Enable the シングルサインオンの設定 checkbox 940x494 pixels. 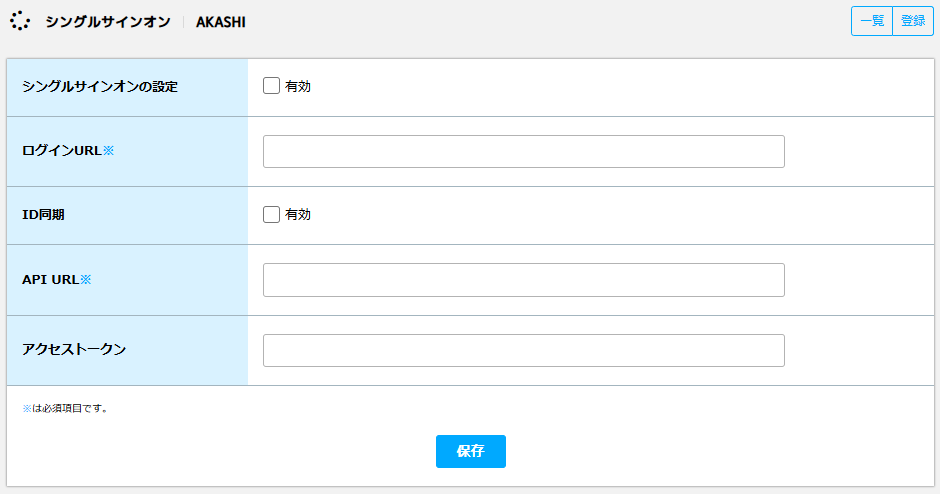point(271,86)
